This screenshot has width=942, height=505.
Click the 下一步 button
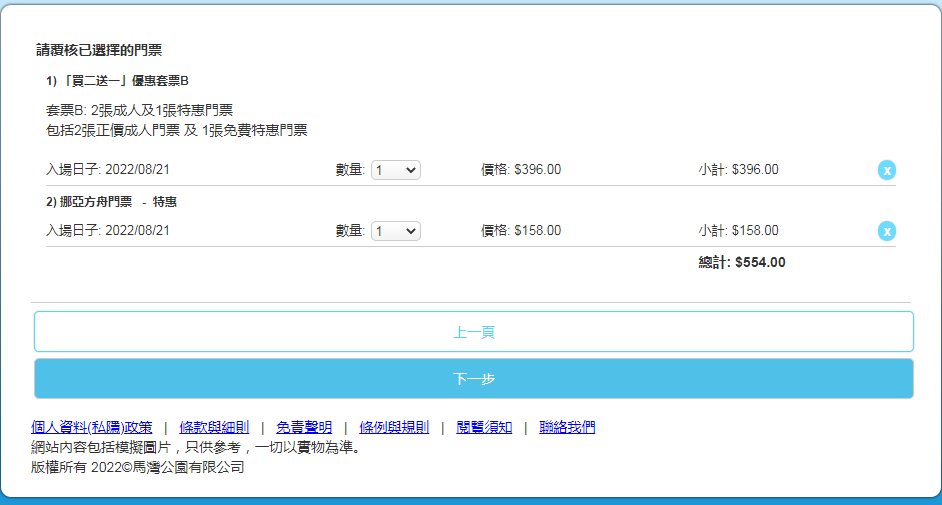click(474, 378)
